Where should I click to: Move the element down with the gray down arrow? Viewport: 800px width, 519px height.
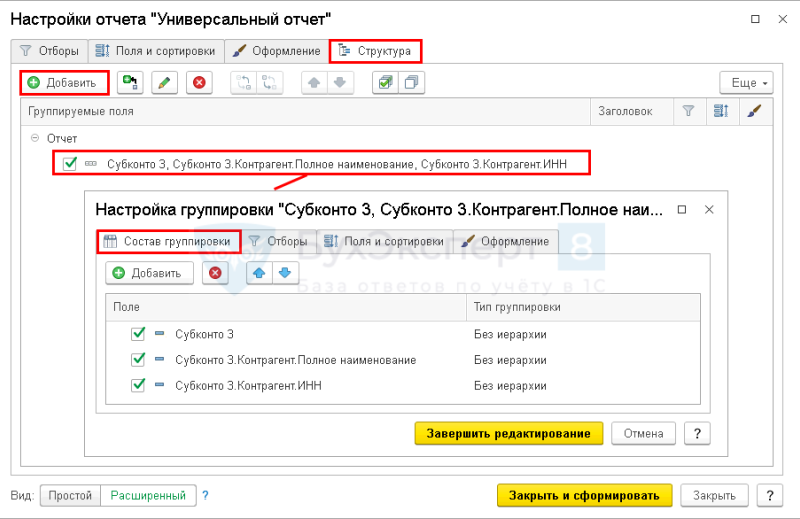340,83
